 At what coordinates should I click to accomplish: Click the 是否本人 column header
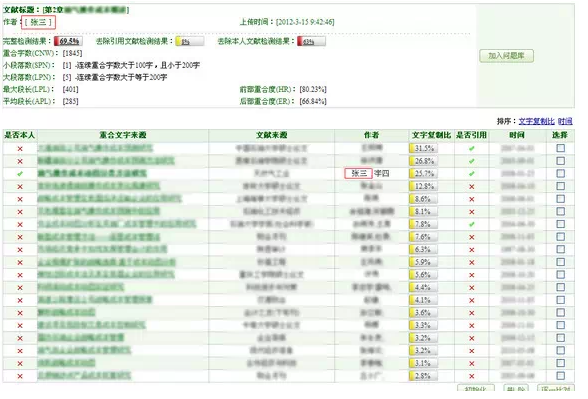tap(20, 135)
